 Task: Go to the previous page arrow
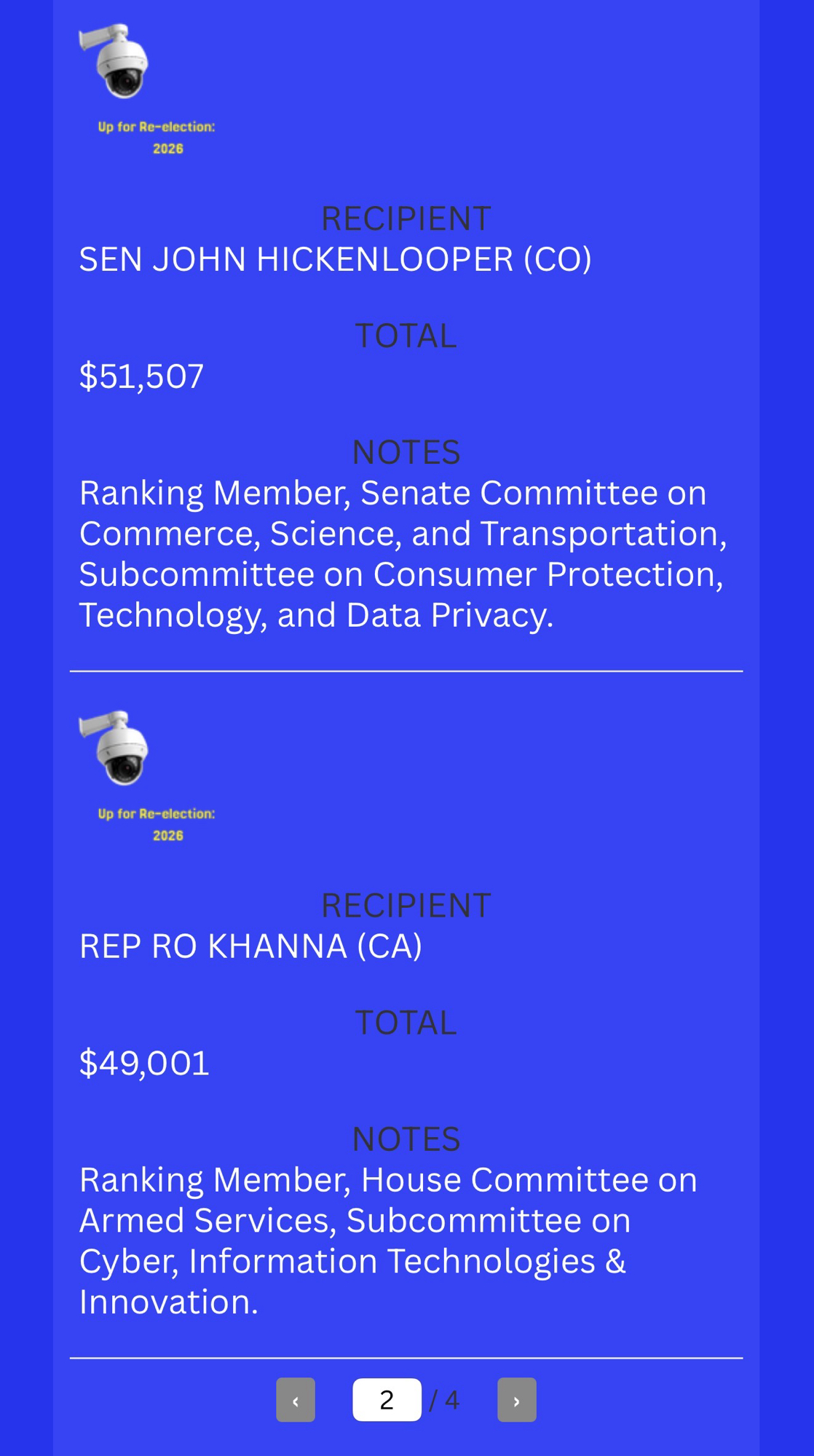[x=296, y=1399]
